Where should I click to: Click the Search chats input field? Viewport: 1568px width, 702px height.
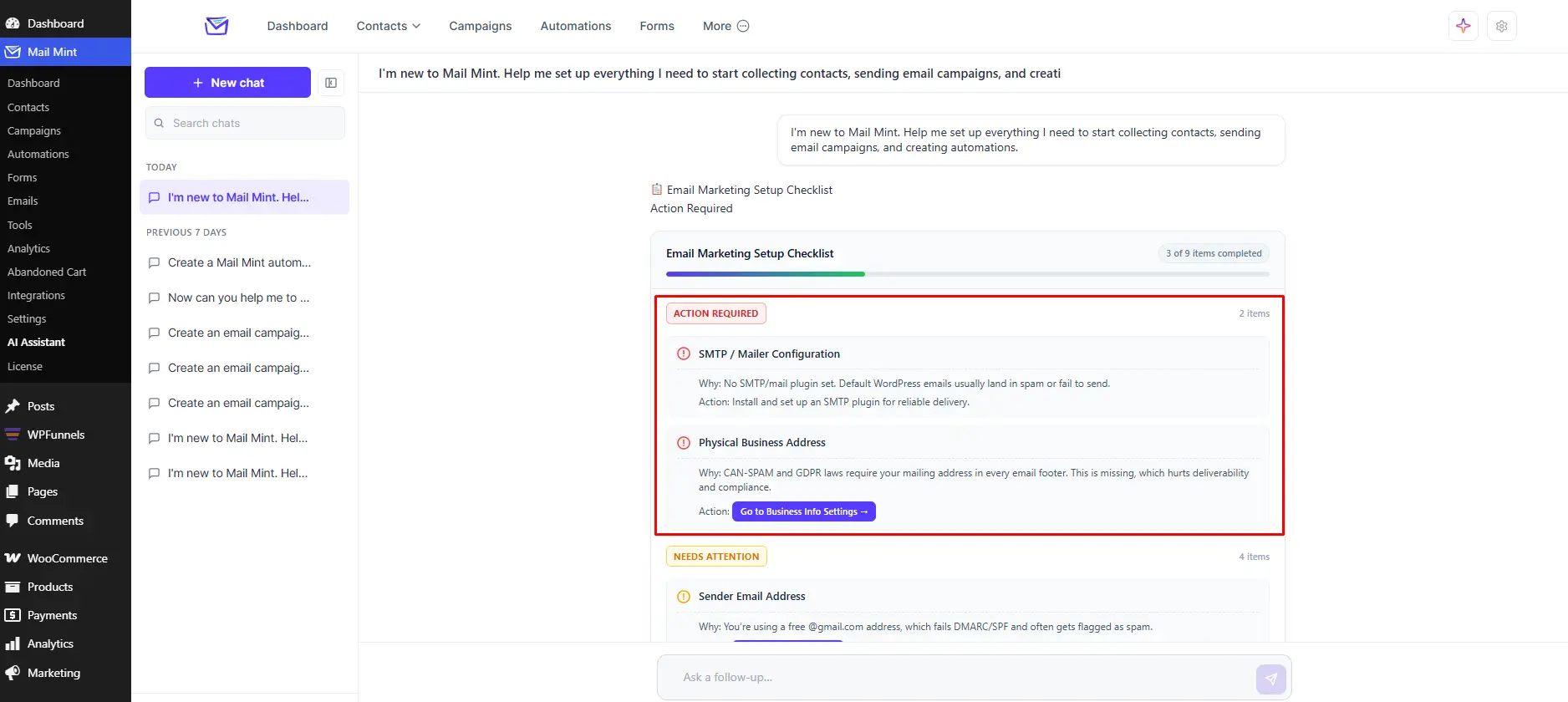(245, 123)
